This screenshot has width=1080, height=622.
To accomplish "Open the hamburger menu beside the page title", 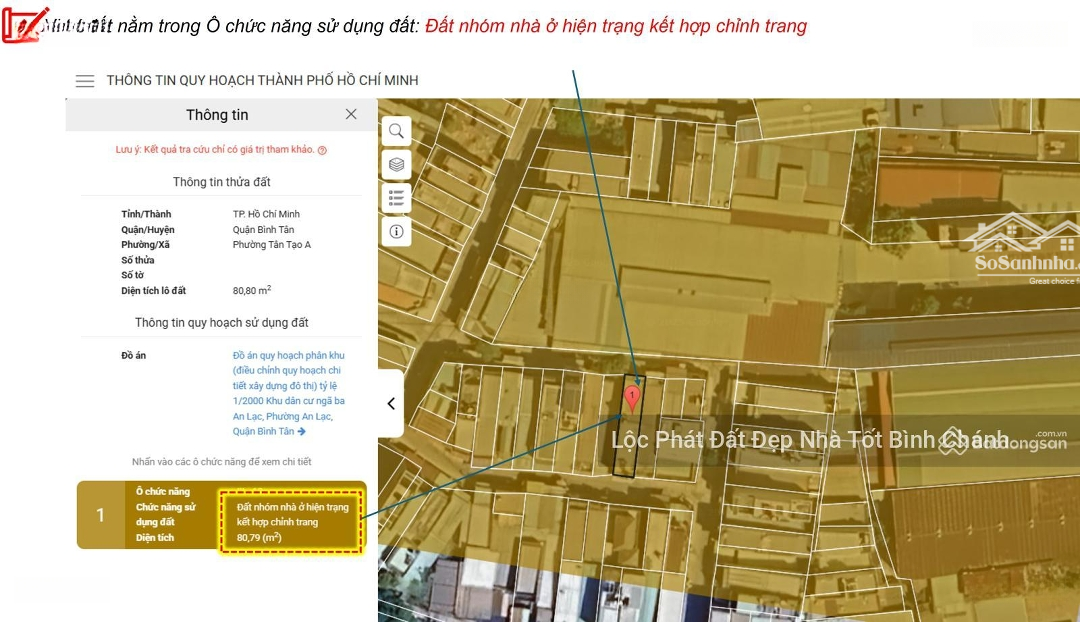I will 85,81.
